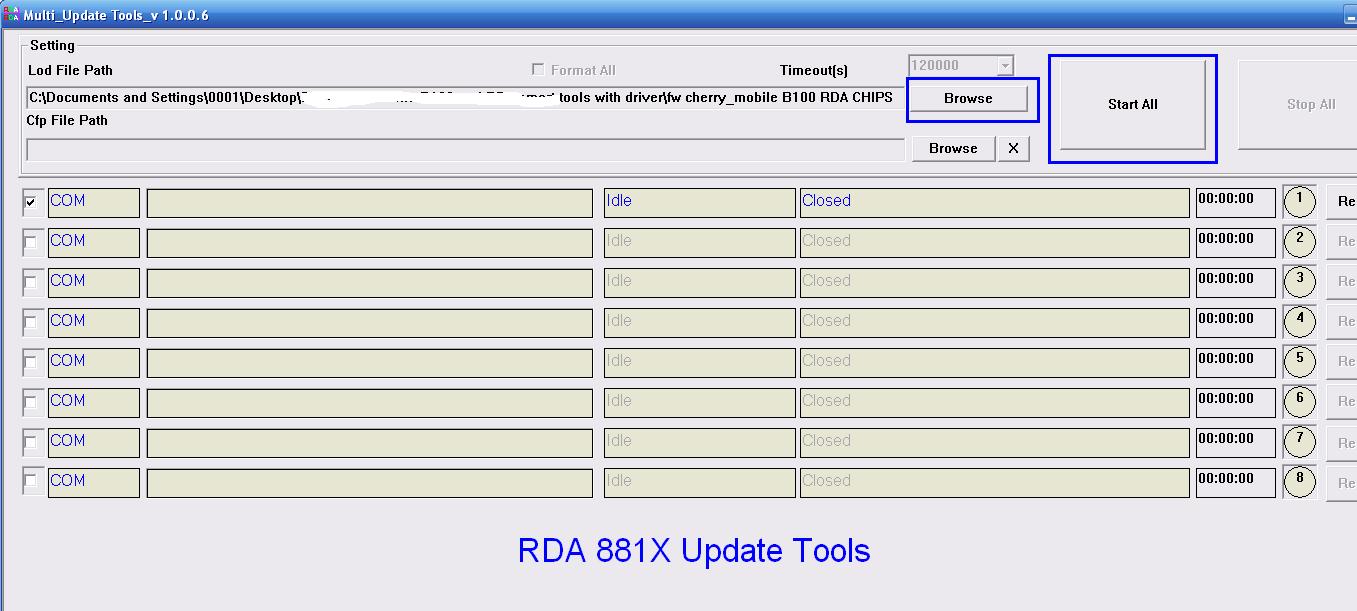Click the 00:00:00 timer on row 1
Screen dimensions: 1357x611
(1235, 201)
